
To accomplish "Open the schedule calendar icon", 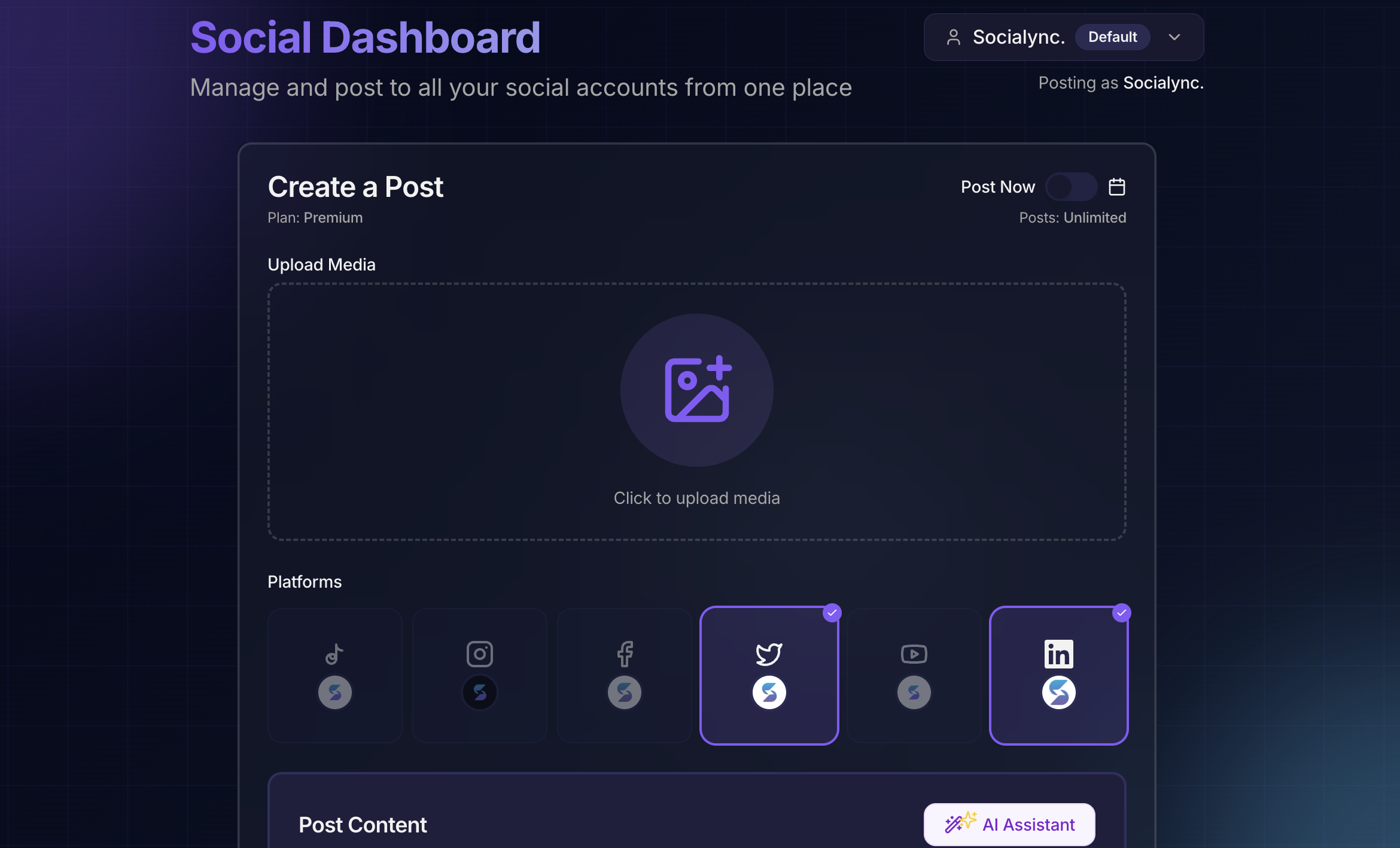I will [1116, 187].
